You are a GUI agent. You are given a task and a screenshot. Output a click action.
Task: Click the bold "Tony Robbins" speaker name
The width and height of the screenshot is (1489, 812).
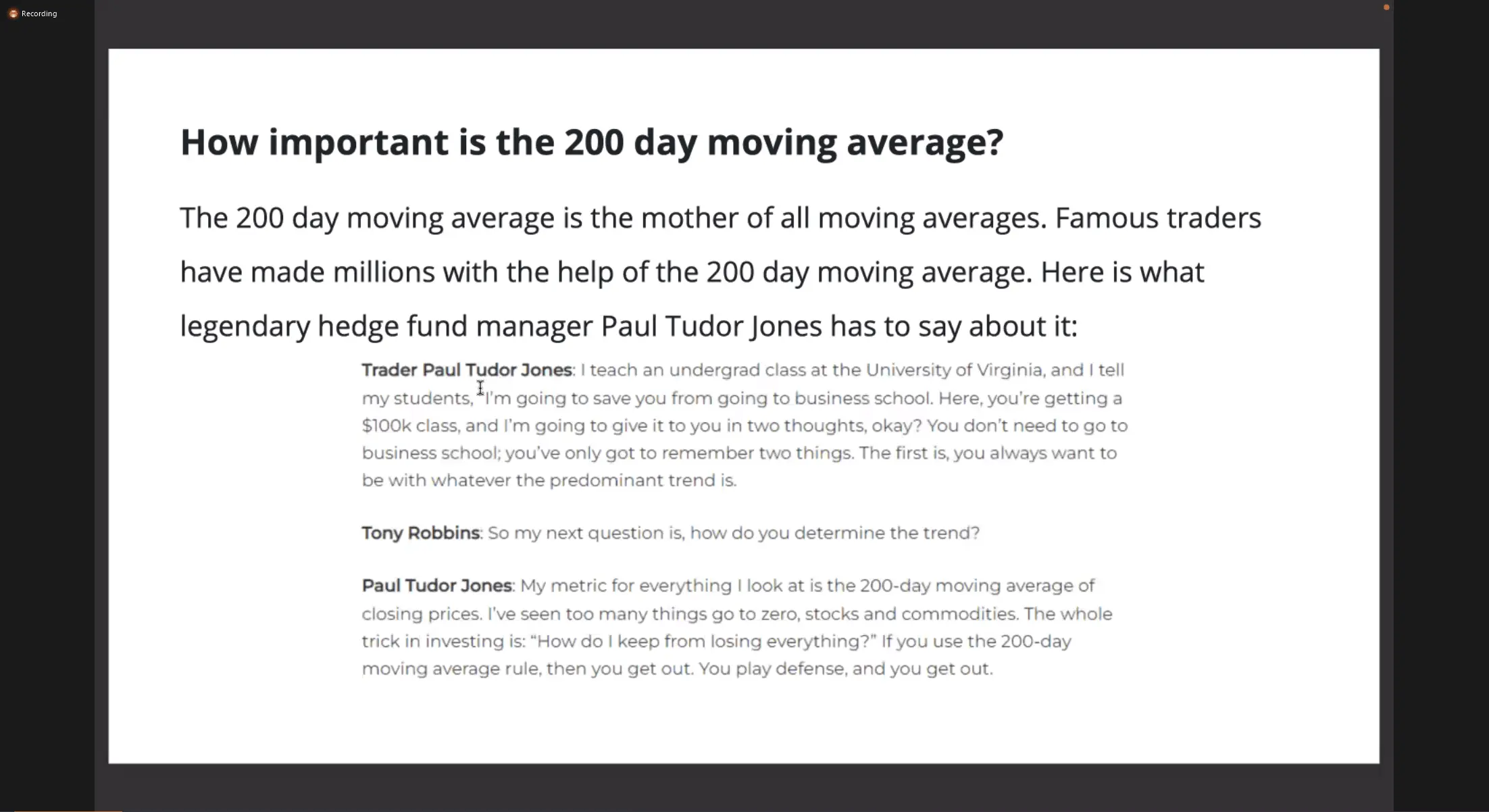tap(420, 533)
